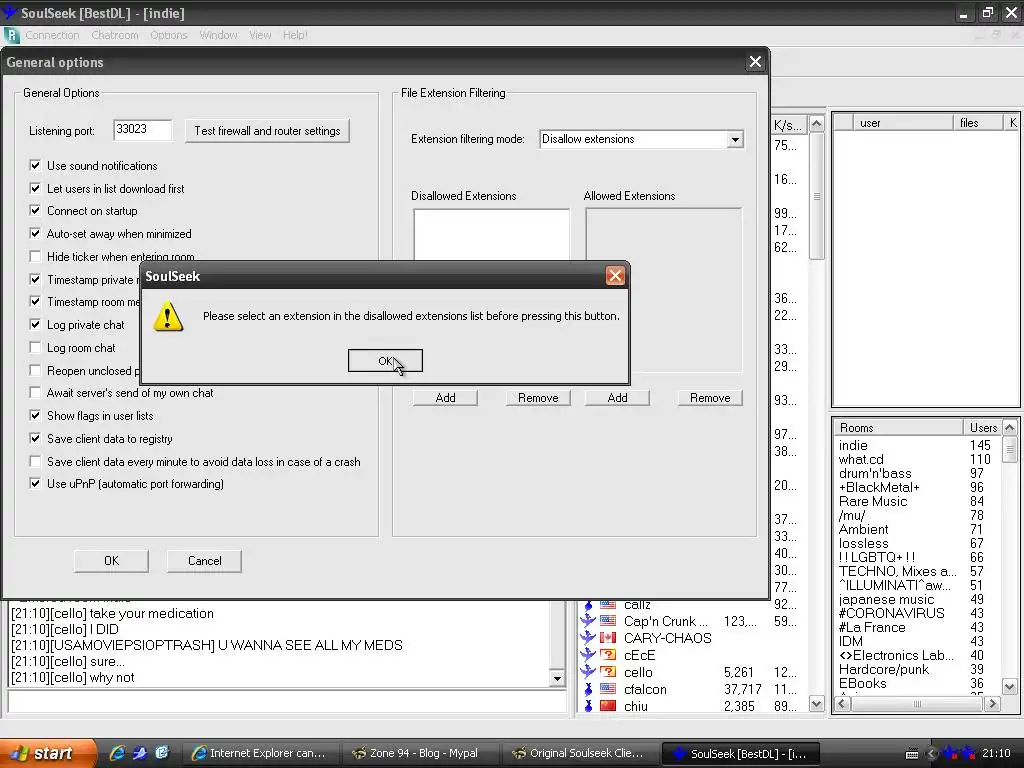Toggle Save client data to registry
This screenshot has width=1024, height=768.
pyautogui.click(x=35, y=438)
